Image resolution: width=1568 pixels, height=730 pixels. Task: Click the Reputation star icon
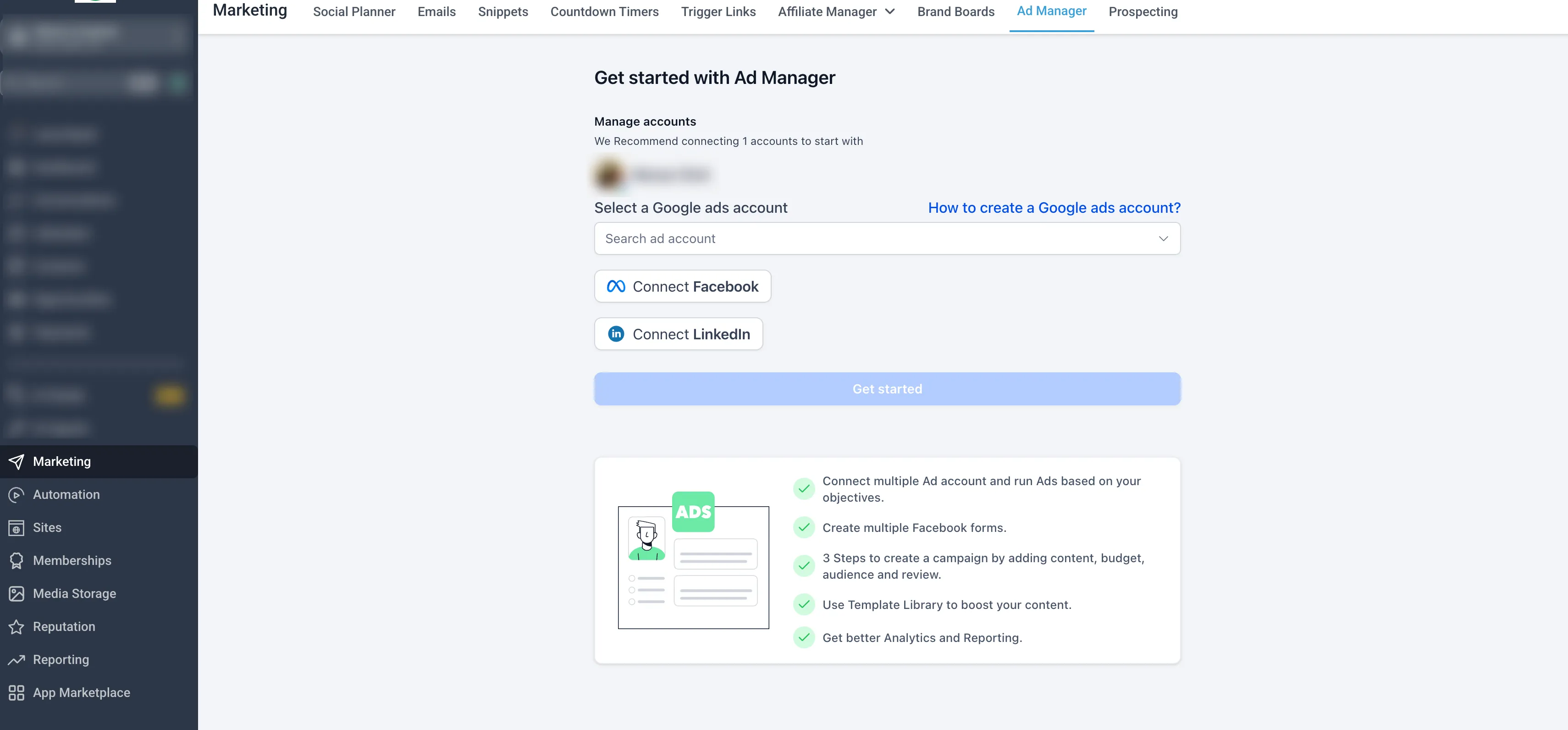[x=17, y=626]
